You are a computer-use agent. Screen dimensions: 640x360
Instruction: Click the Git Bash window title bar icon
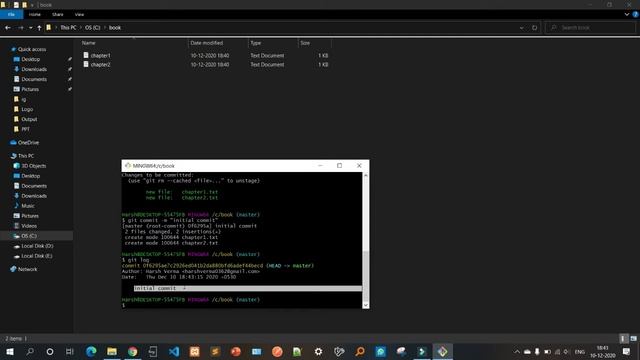click(128, 166)
